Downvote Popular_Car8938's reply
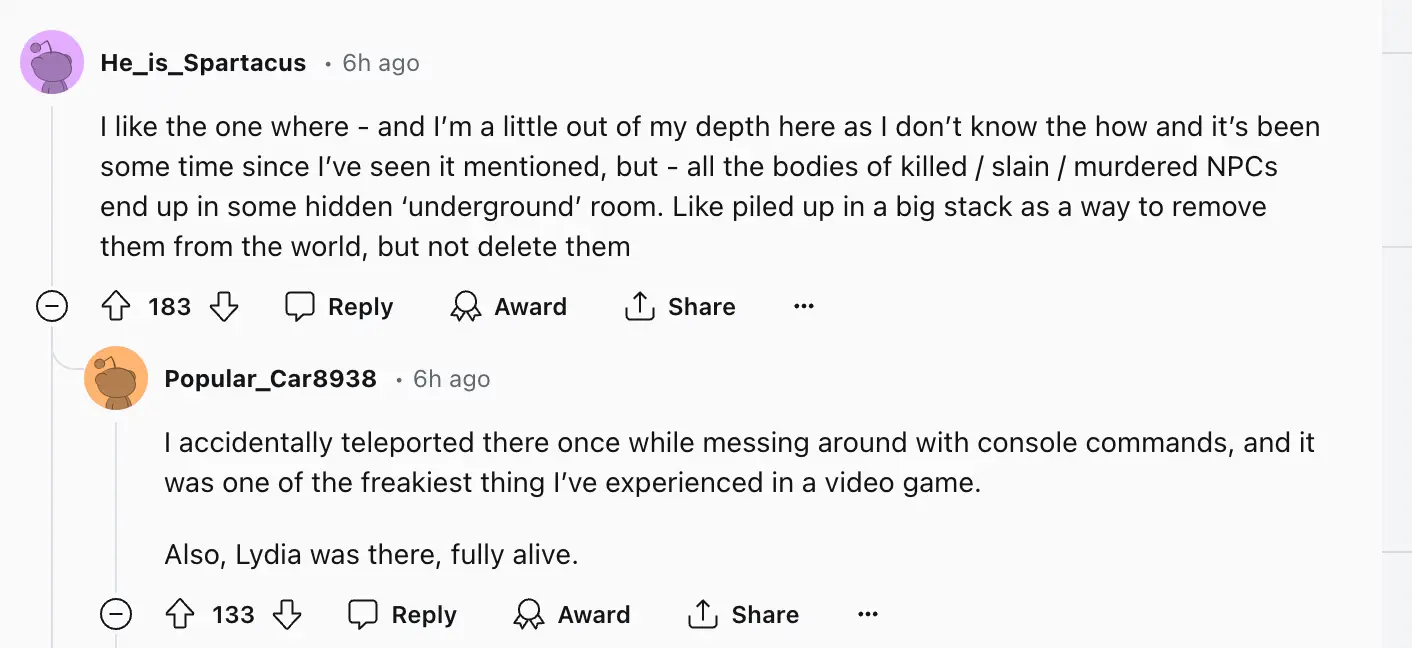Viewport: 1412px width, 648px height. 288,615
